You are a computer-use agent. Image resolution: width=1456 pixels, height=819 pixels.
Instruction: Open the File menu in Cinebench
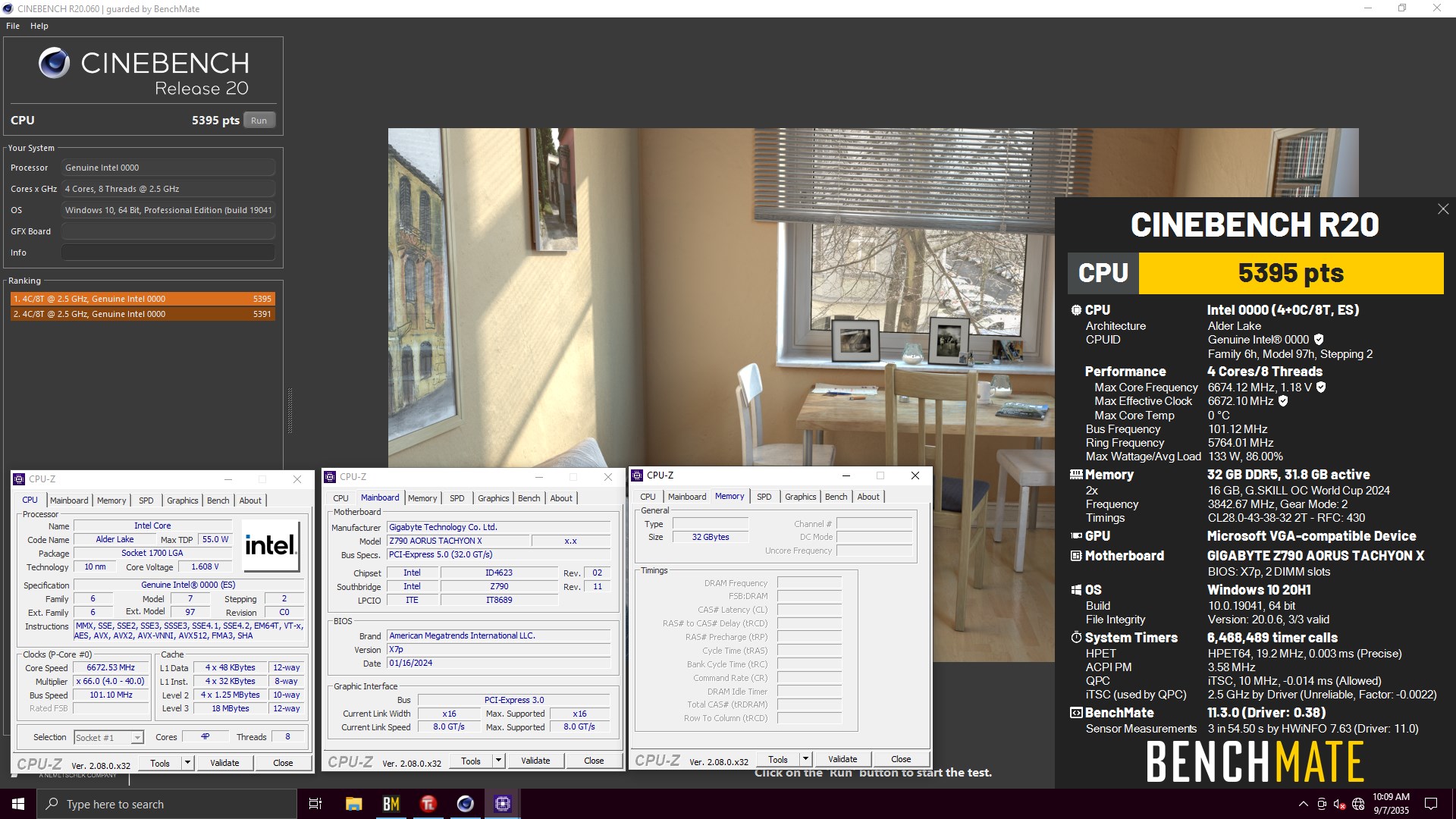tap(13, 26)
